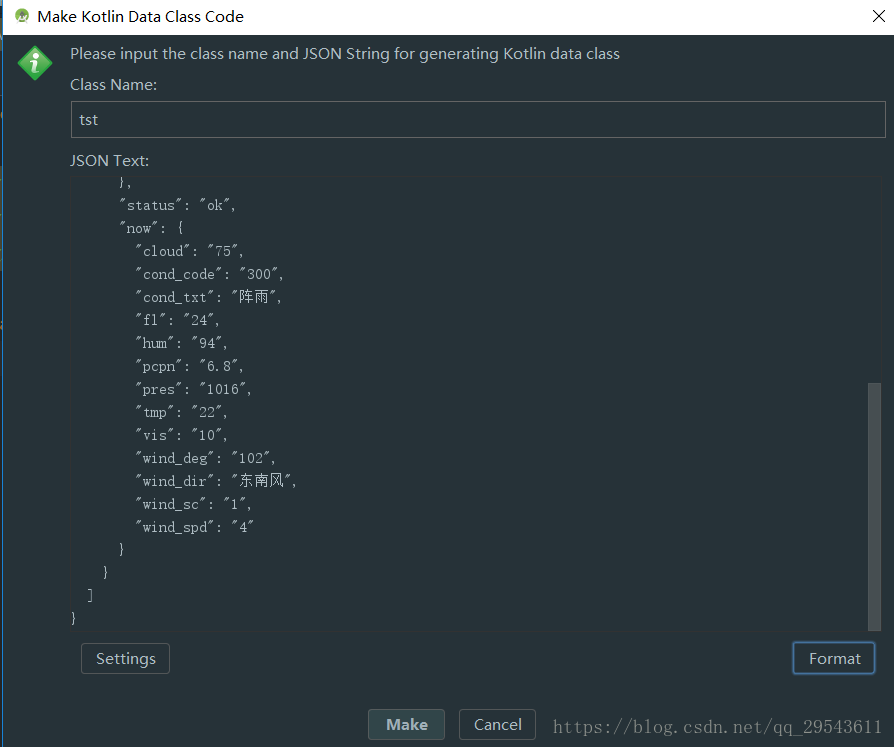Screen dimensions: 894x747
Task: Click the "hum": "94" line
Action: coord(181,343)
